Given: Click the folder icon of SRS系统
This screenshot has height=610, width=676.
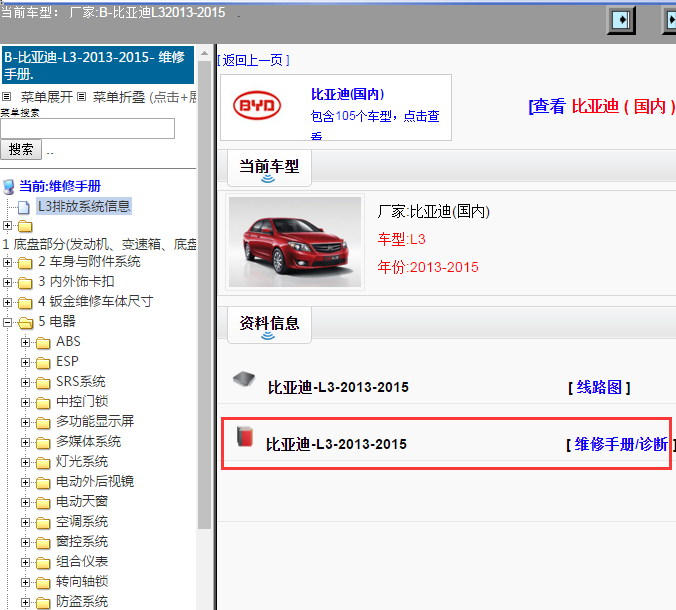Looking at the screenshot, I should [43, 382].
